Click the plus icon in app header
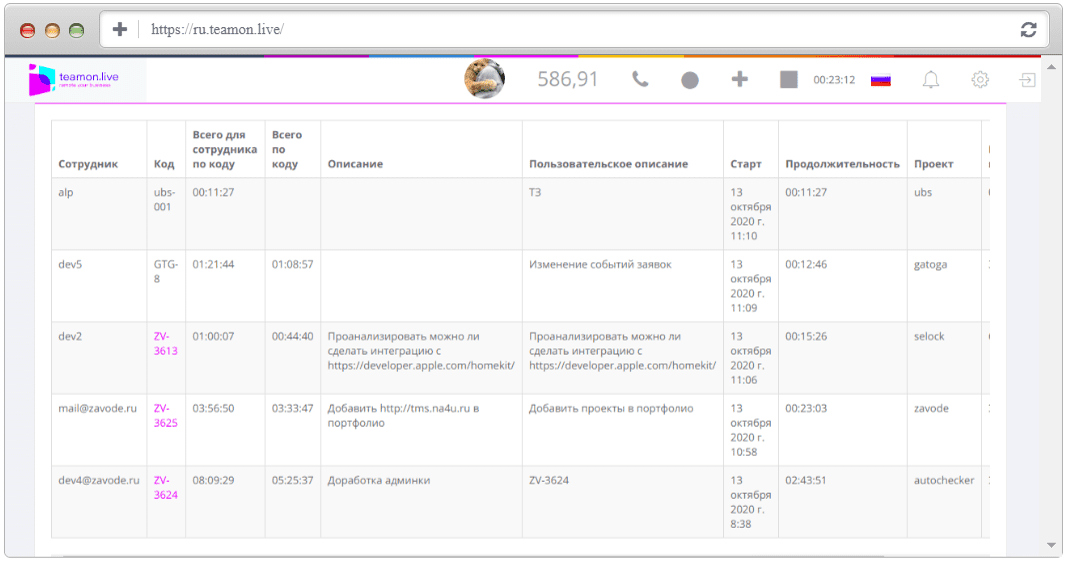1067x561 pixels. [x=740, y=80]
